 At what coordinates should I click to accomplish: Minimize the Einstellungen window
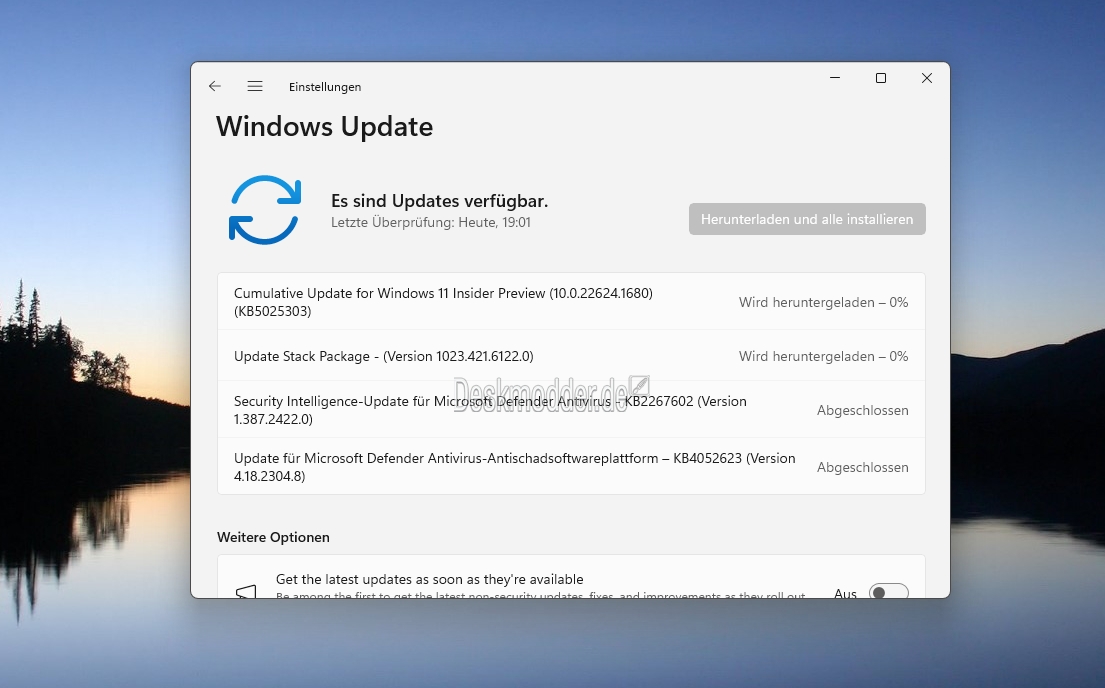(x=835, y=78)
